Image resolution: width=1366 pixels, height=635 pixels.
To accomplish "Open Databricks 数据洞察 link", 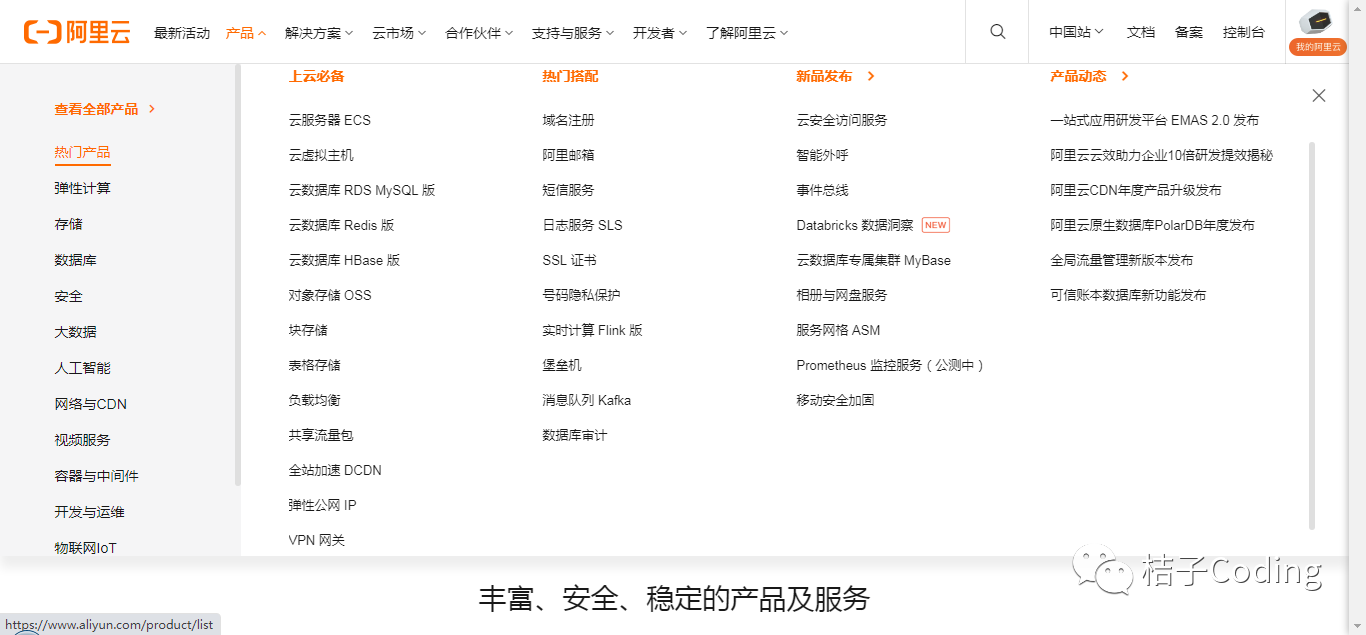I will [x=855, y=225].
